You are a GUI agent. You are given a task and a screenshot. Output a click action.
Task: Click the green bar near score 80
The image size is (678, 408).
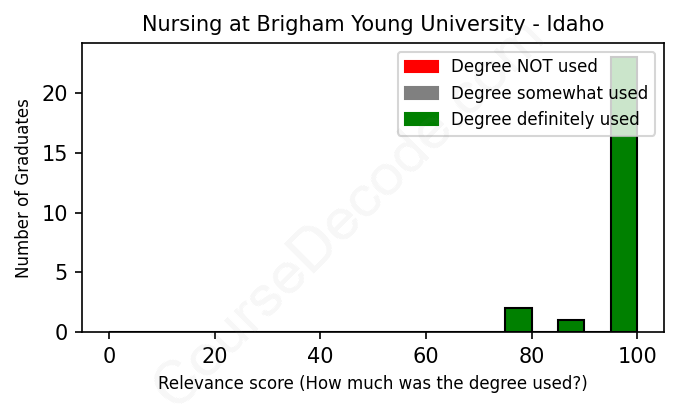coord(518,320)
